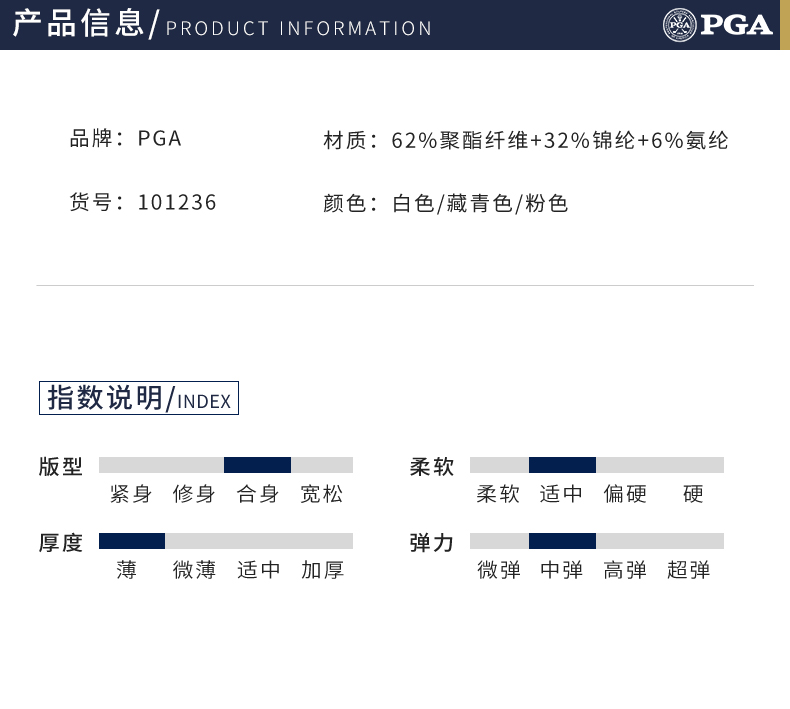Image resolution: width=790 pixels, height=709 pixels.
Task: Select the 紧身 fit label
Action: [131, 494]
